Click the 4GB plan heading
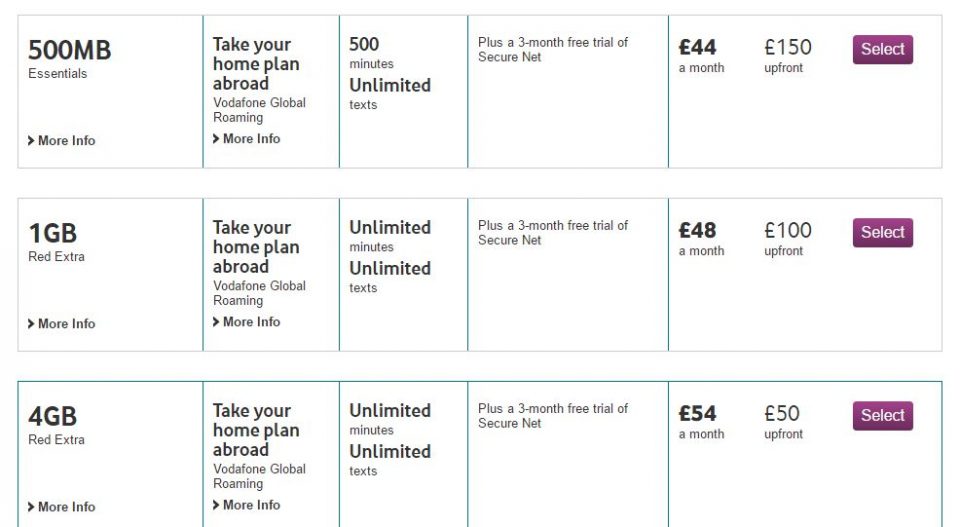The height and width of the screenshot is (527, 960). click(x=53, y=416)
